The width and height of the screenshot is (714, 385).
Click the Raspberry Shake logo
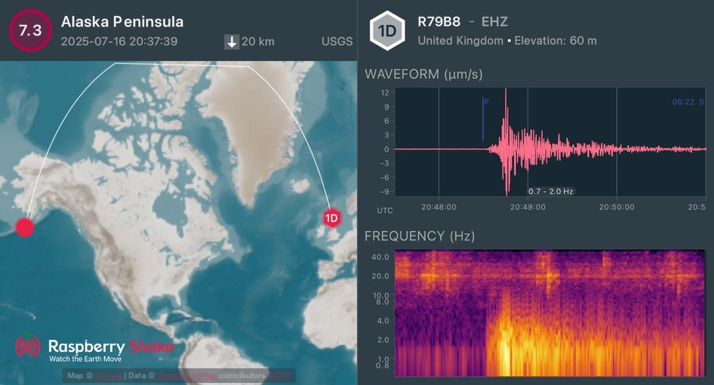pos(94,349)
